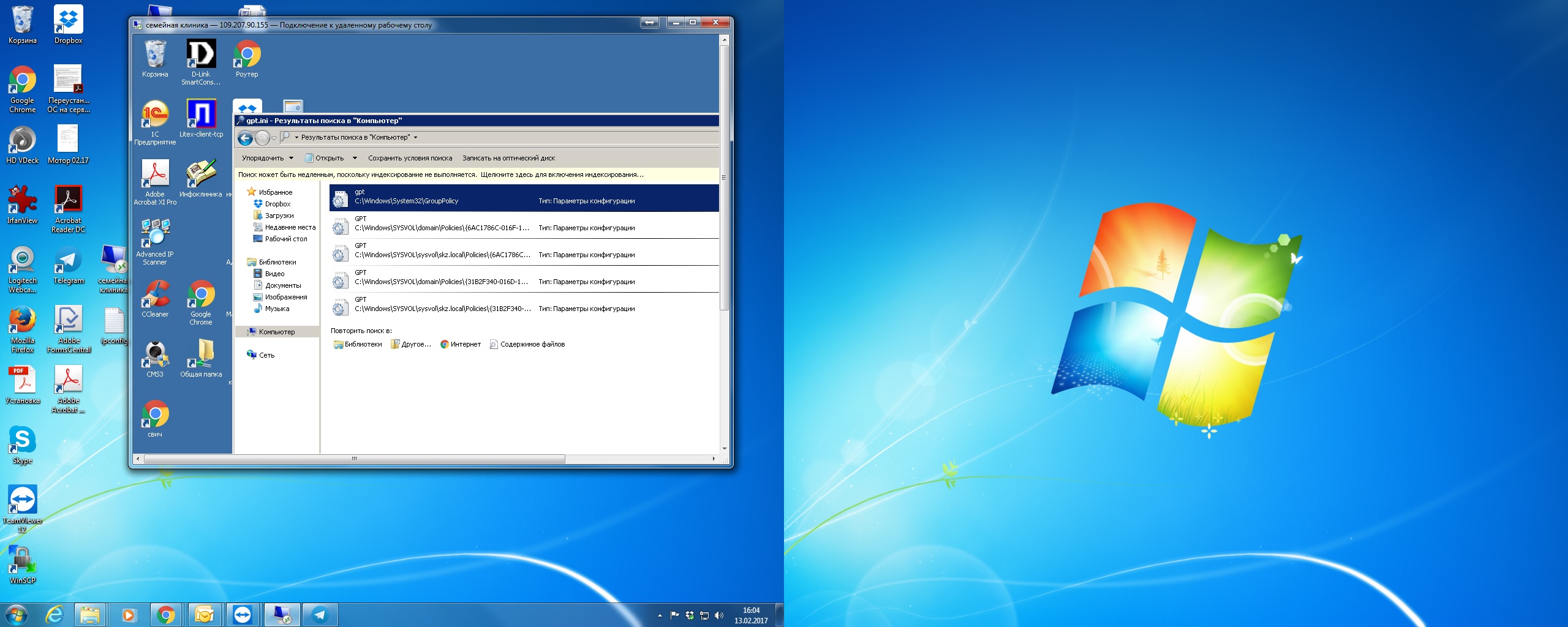Open HD VDeck desktop shortcut
The width and height of the screenshot is (1568, 627).
click(x=22, y=145)
